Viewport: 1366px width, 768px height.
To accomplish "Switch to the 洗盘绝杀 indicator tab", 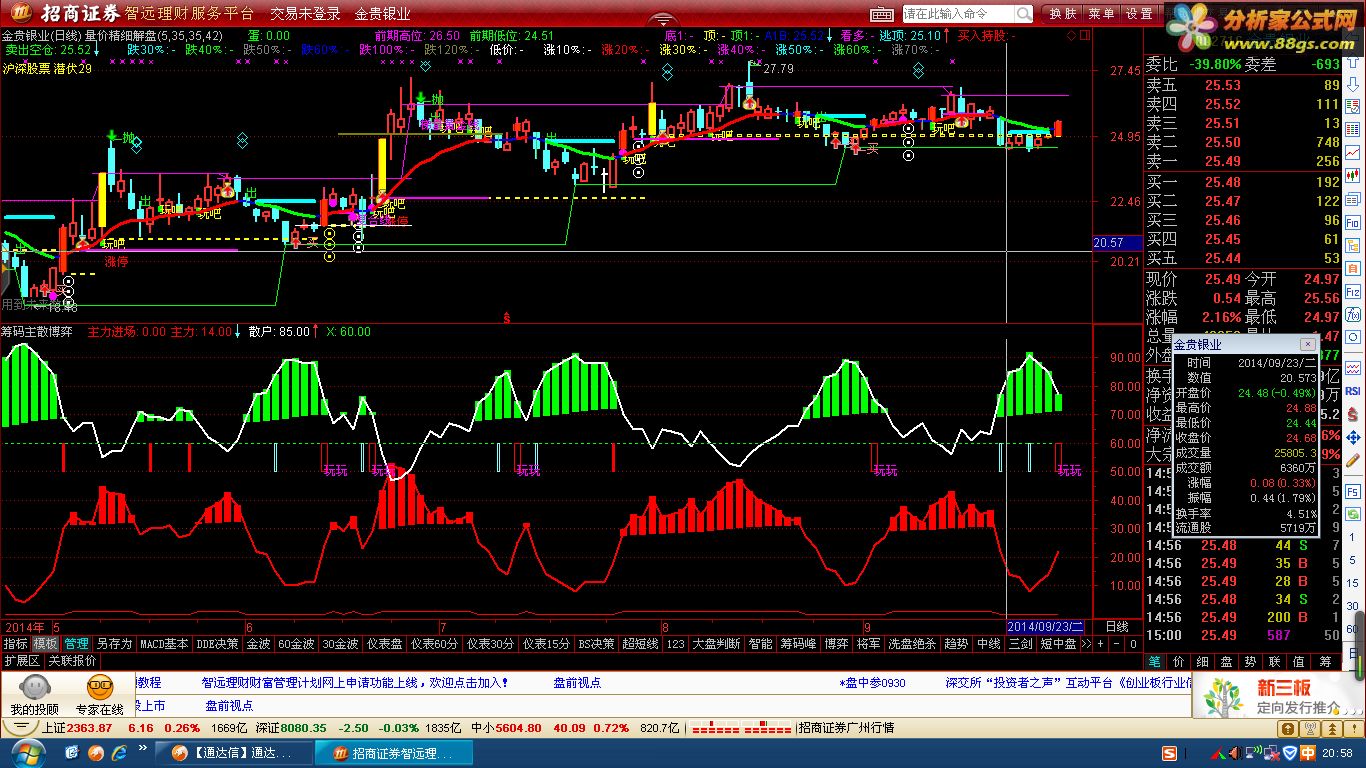I will pos(912,644).
